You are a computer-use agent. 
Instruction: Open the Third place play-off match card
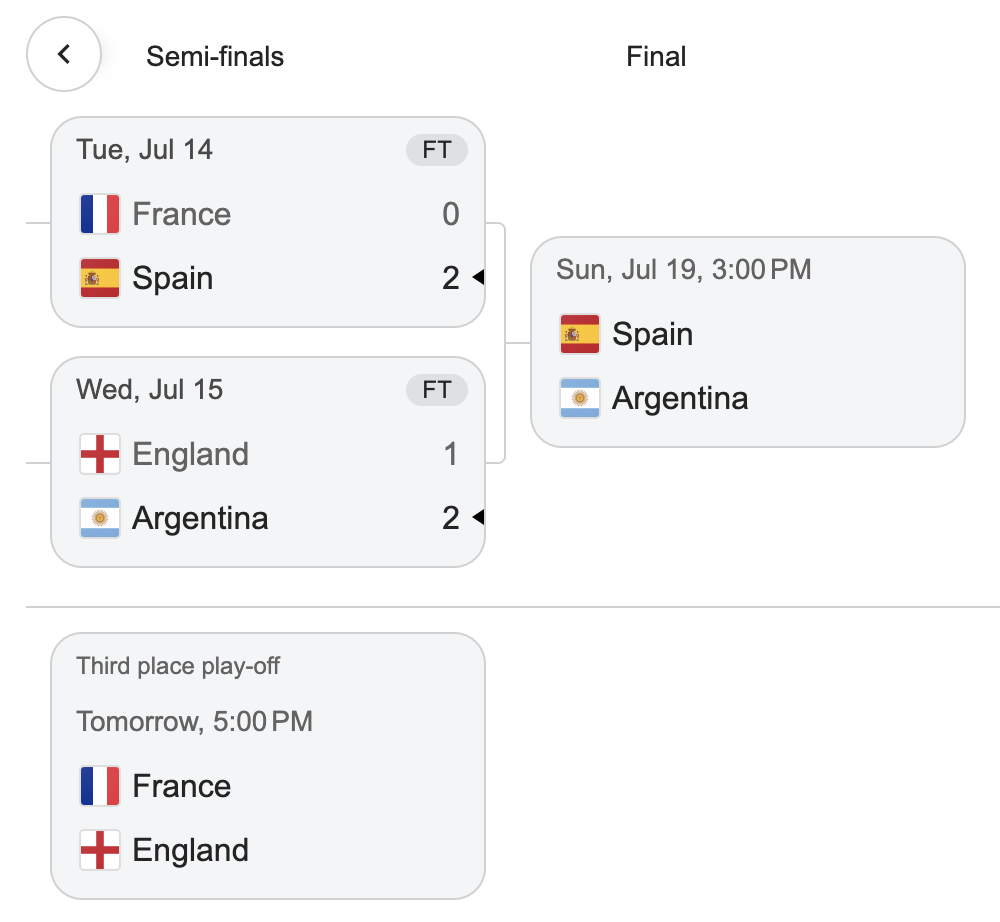point(268,766)
